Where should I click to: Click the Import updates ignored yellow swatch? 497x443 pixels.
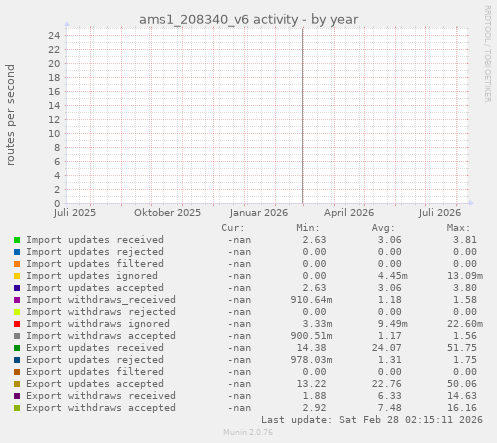click(x=17, y=276)
